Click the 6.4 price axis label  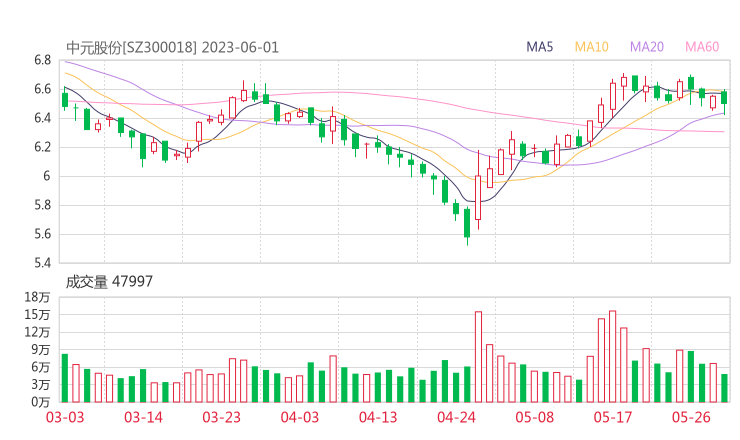[x=42, y=118]
